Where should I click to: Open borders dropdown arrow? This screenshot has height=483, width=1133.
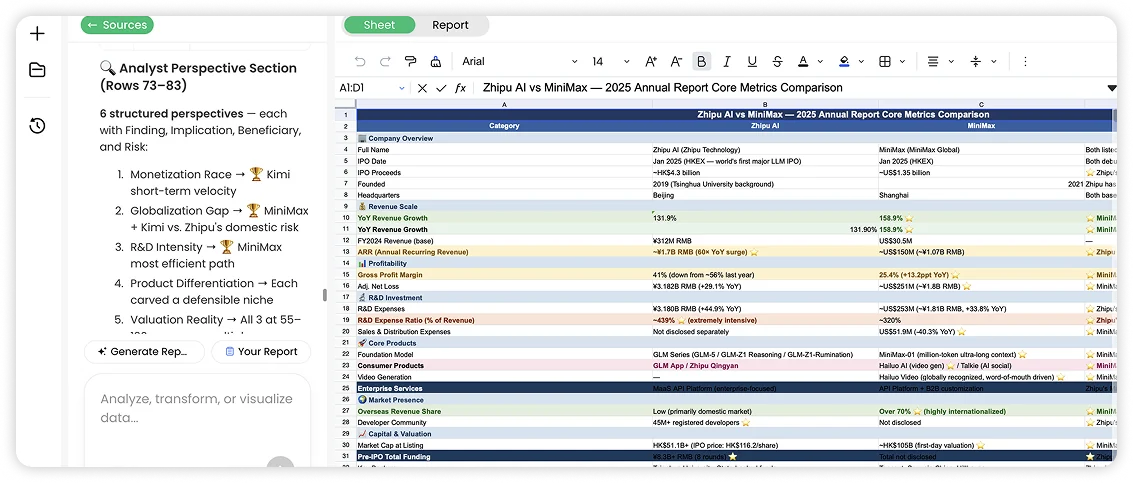[903, 61]
